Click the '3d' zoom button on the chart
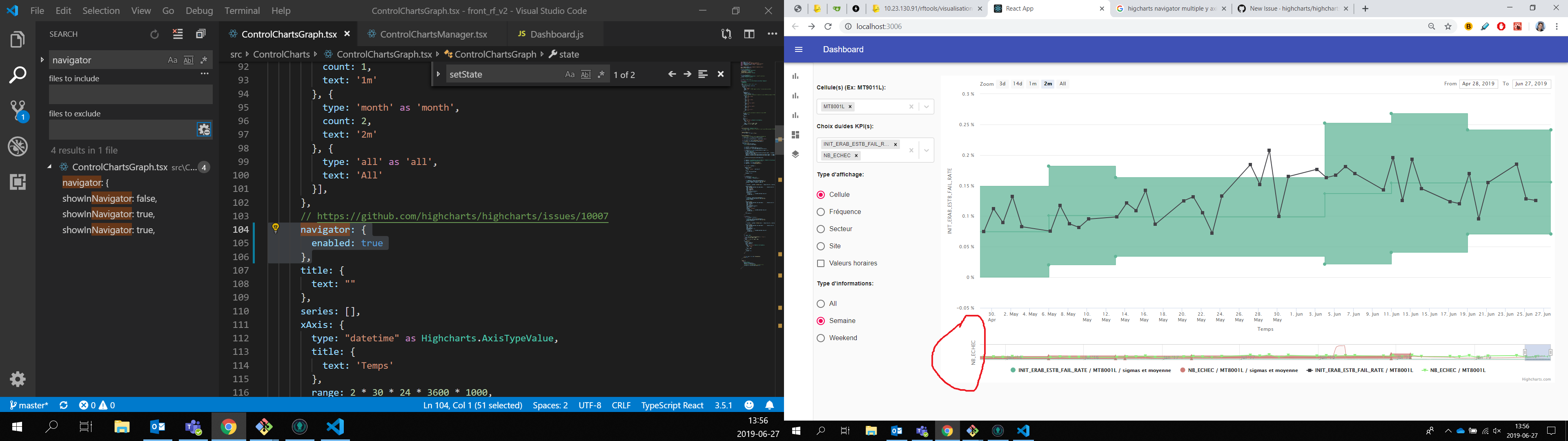 click(x=1002, y=83)
